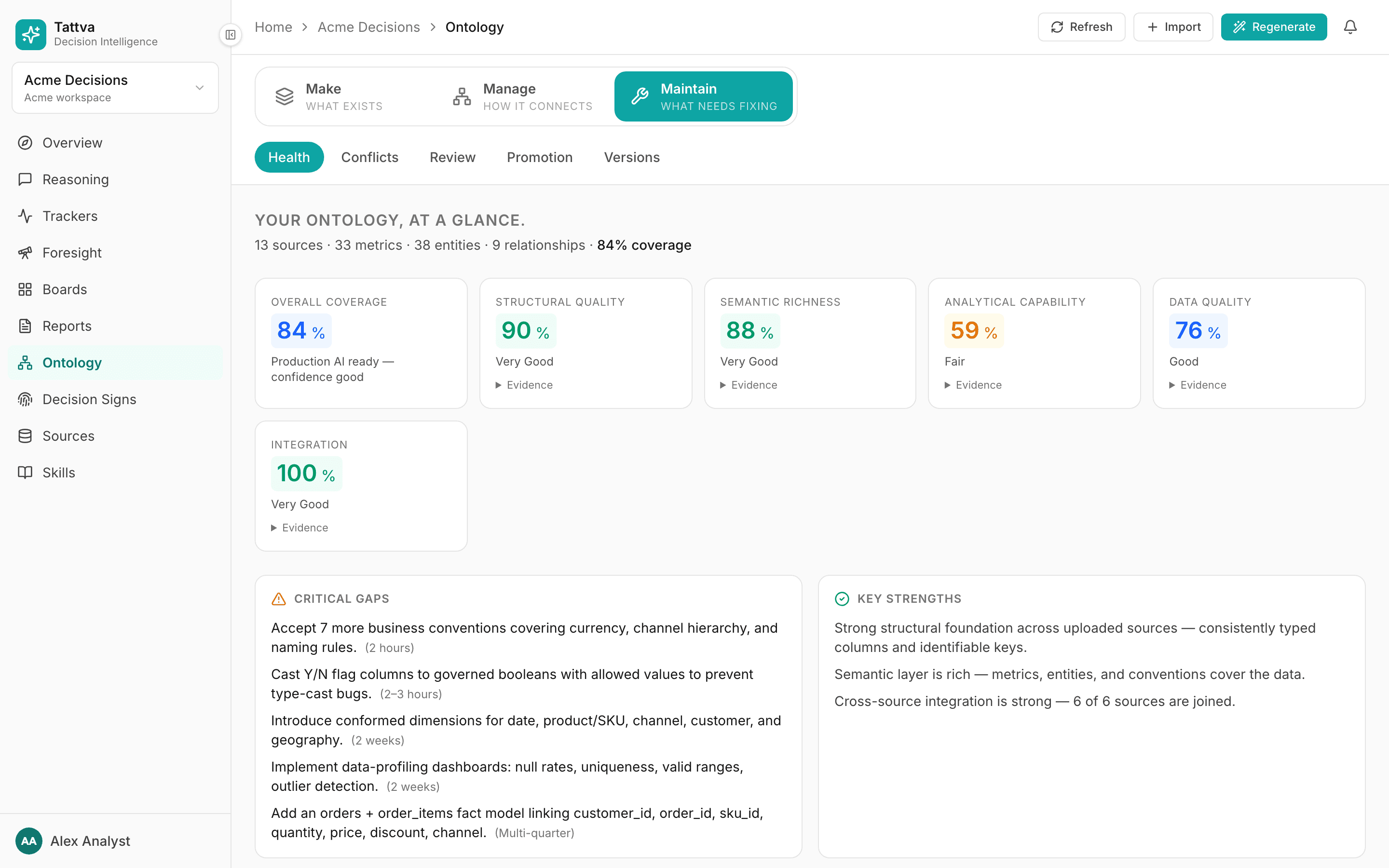This screenshot has height=868, width=1389.
Task: Go to Home in the breadcrumb
Action: (273, 27)
